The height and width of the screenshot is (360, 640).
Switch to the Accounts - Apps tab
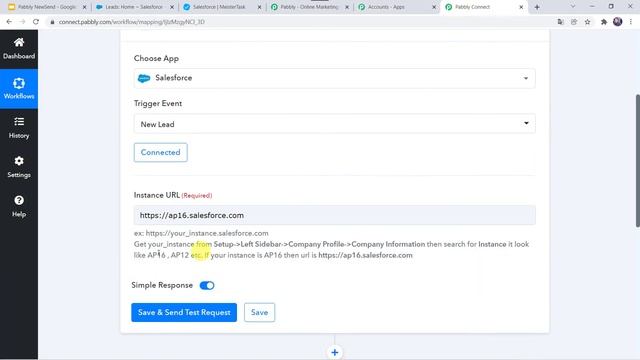point(396,7)
